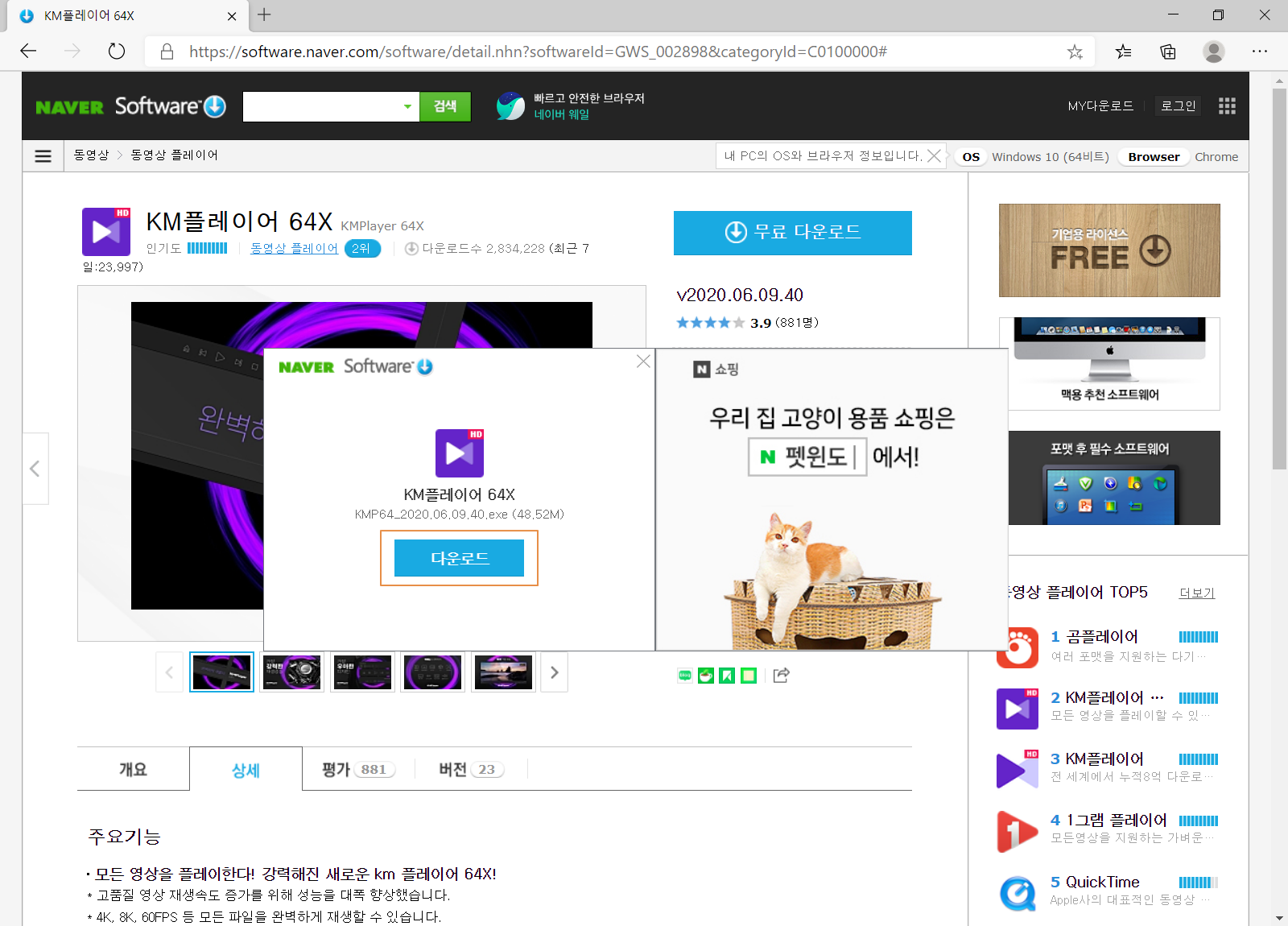This screenshot has height=926, width=1288.
Task: Click the 다운로드 button in popup
Action: (x=459, y=558)
